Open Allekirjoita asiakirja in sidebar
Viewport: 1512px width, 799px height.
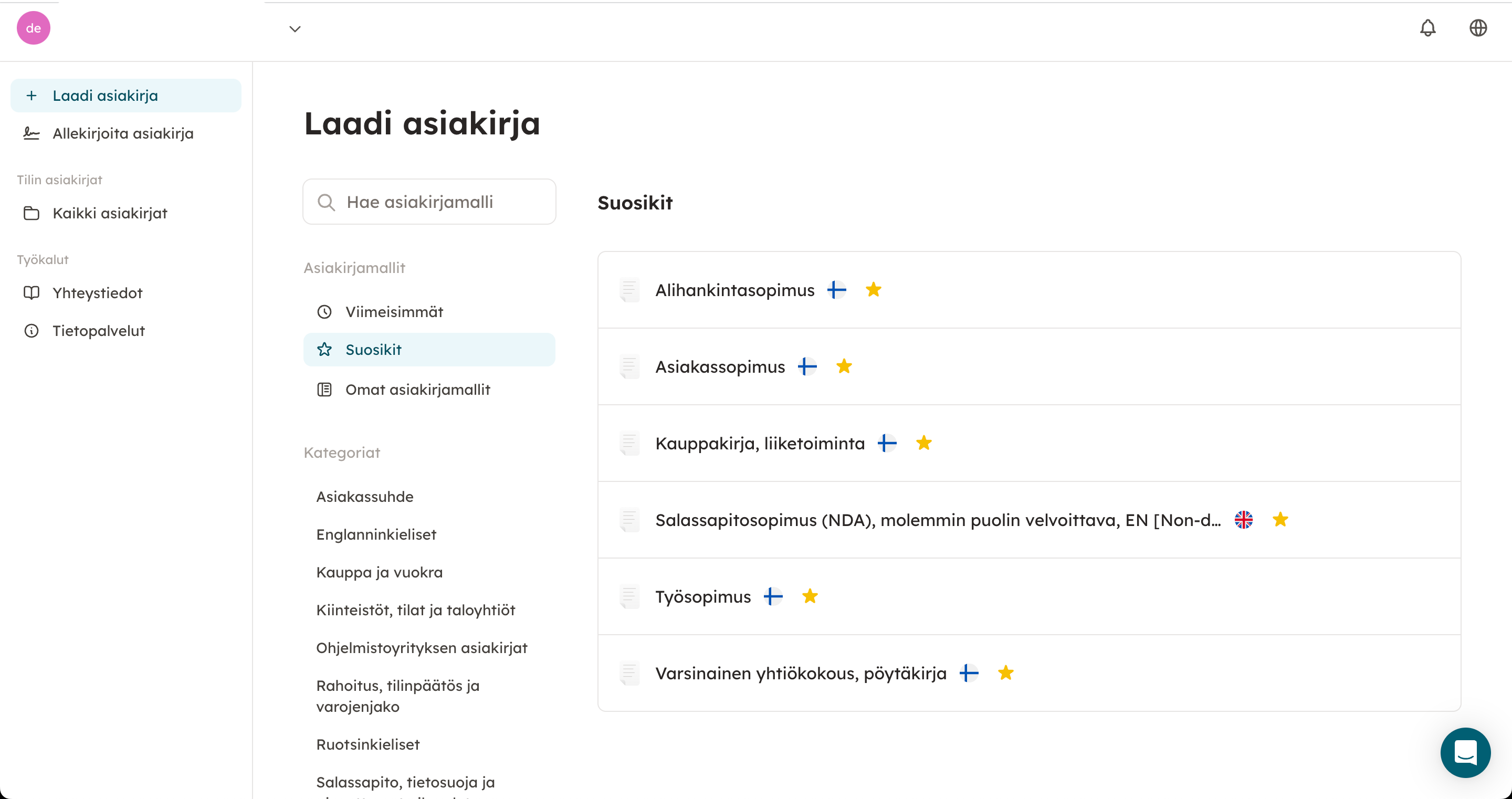click(123, 133)
